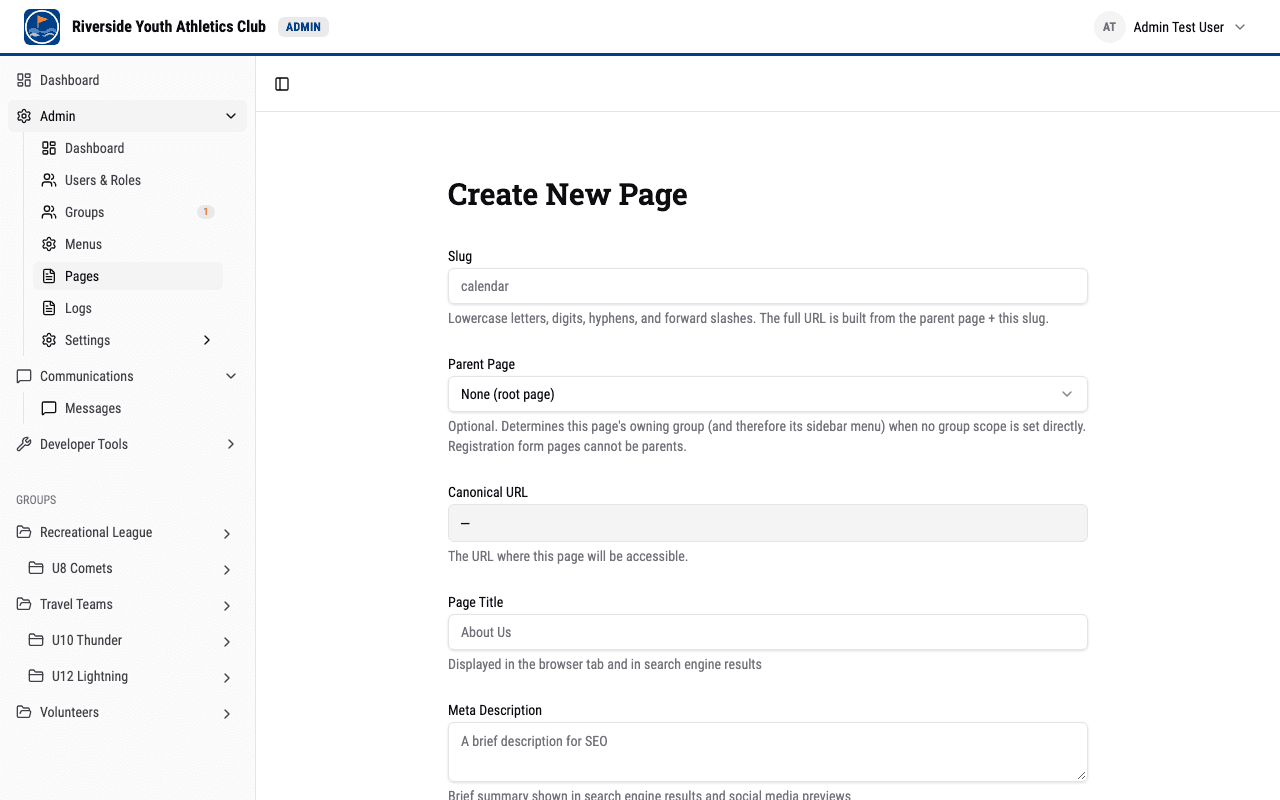The width and height of the screenshot is (1280, 800).
Task: Expand the U12 Lightning chevron
Action: pyautogui.click(x=227, y=677)
